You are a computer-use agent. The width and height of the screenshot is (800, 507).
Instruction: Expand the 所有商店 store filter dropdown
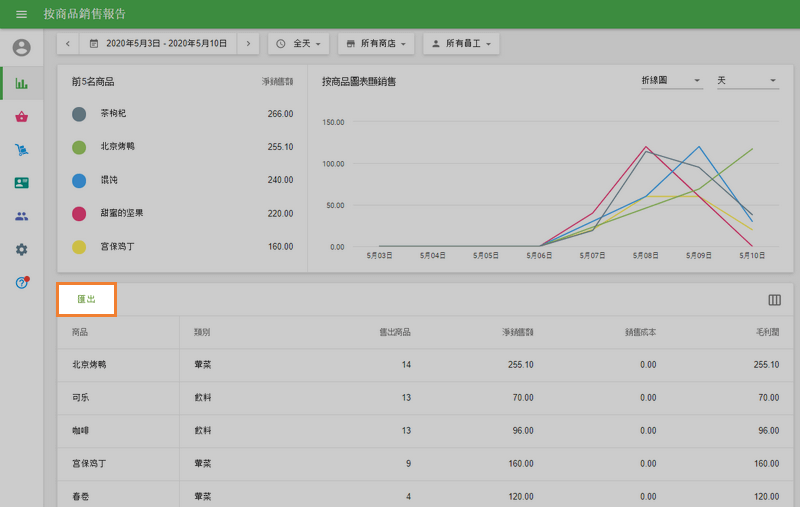click(x=376, y=44)
